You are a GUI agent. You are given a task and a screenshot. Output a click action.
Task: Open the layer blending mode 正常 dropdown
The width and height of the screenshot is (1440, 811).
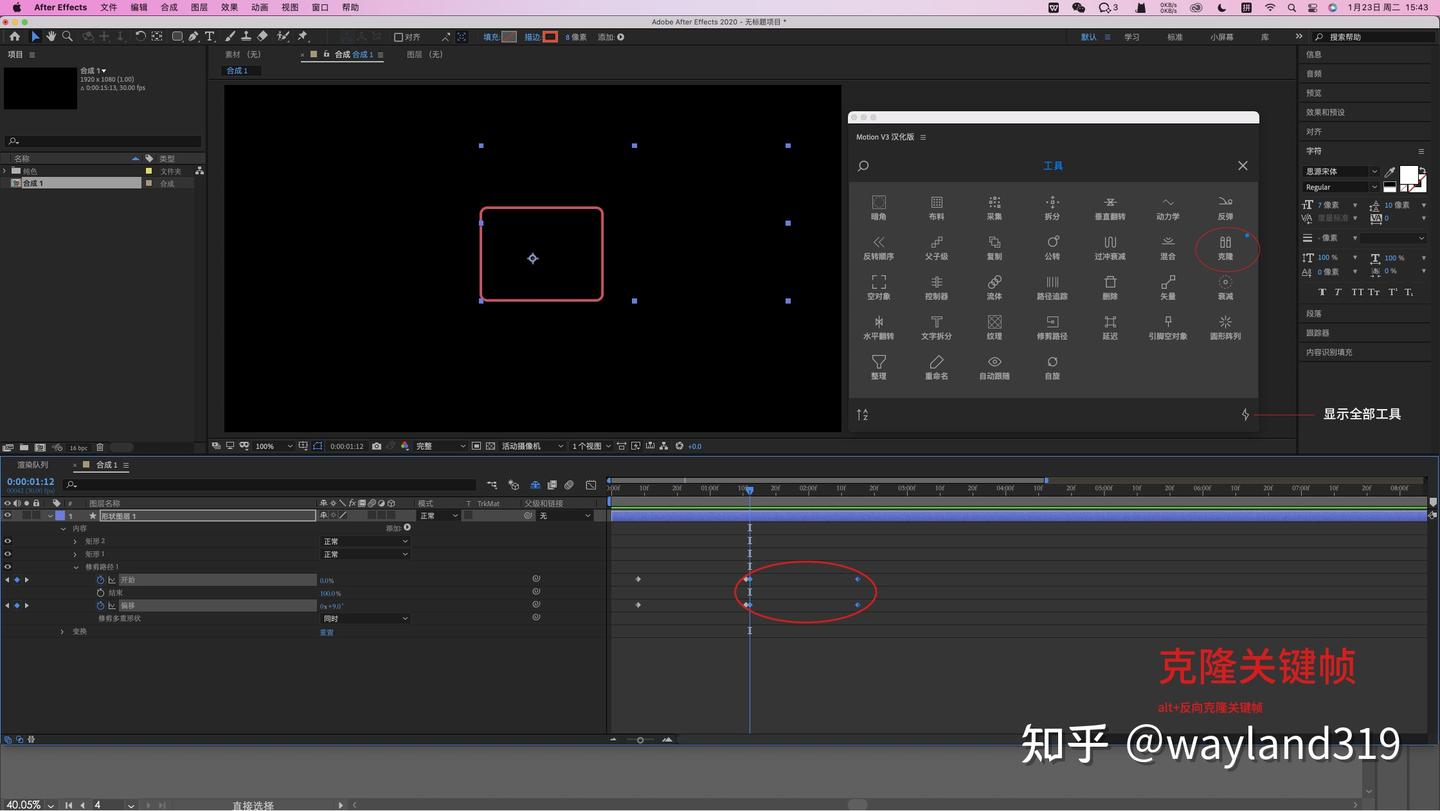438,516
